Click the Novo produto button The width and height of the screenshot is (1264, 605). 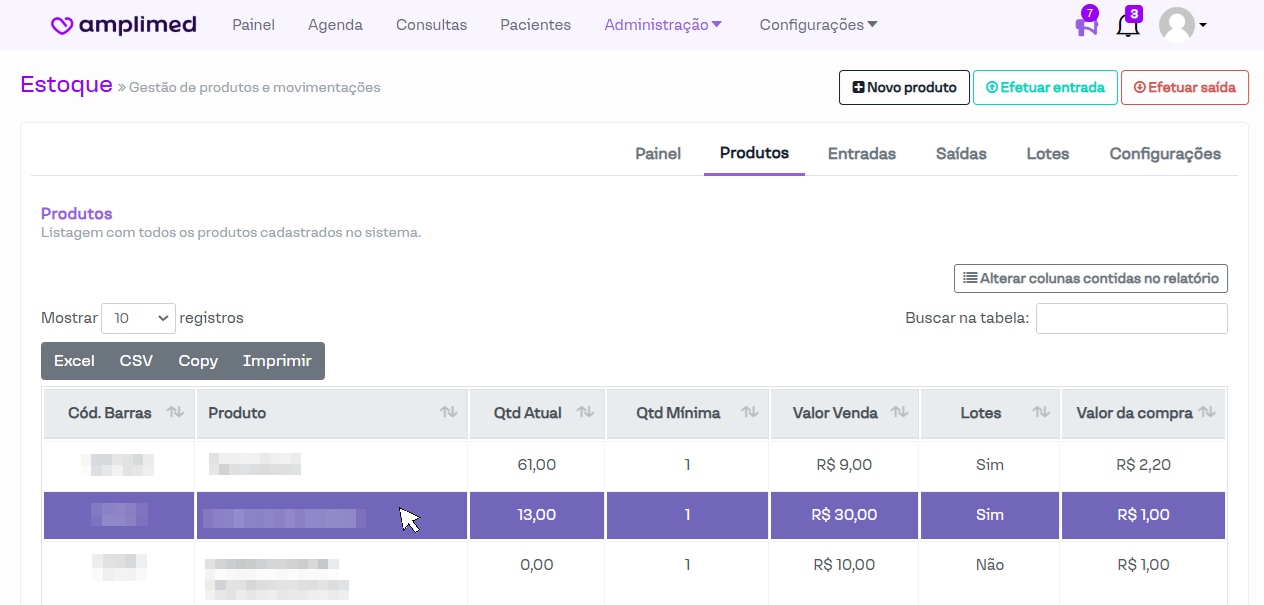(904, 88)
